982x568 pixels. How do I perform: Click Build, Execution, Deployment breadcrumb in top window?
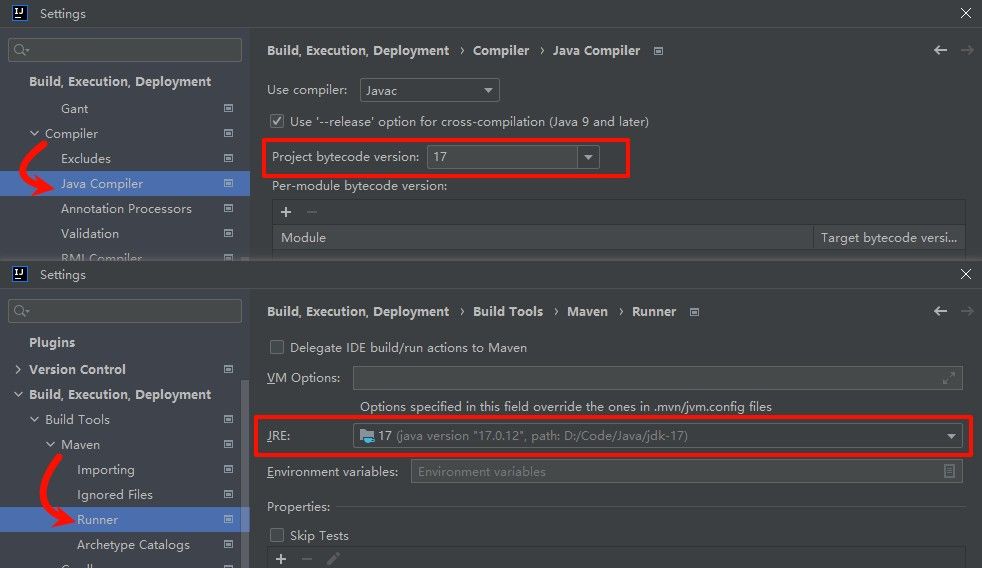coord(358,51)
